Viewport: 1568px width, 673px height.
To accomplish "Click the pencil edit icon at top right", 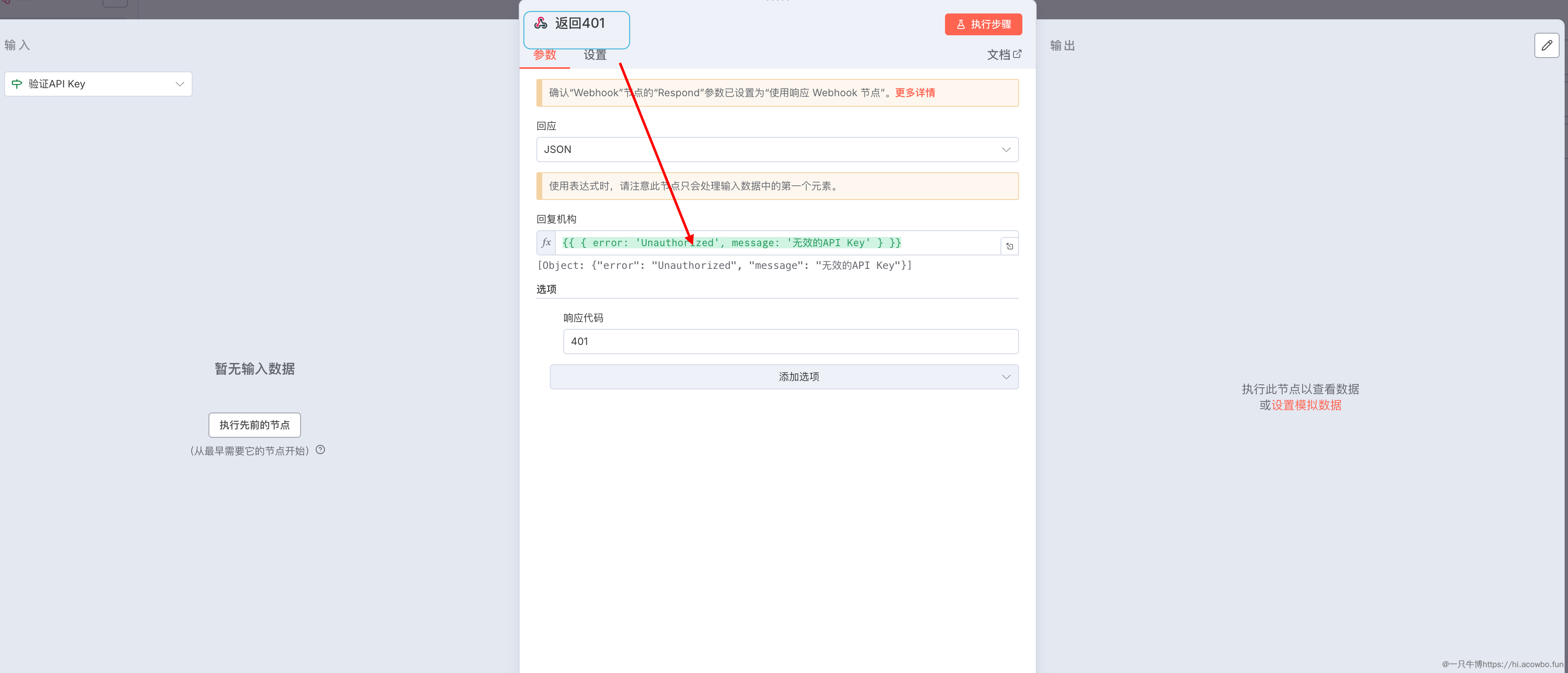I will click(1547, 45).
